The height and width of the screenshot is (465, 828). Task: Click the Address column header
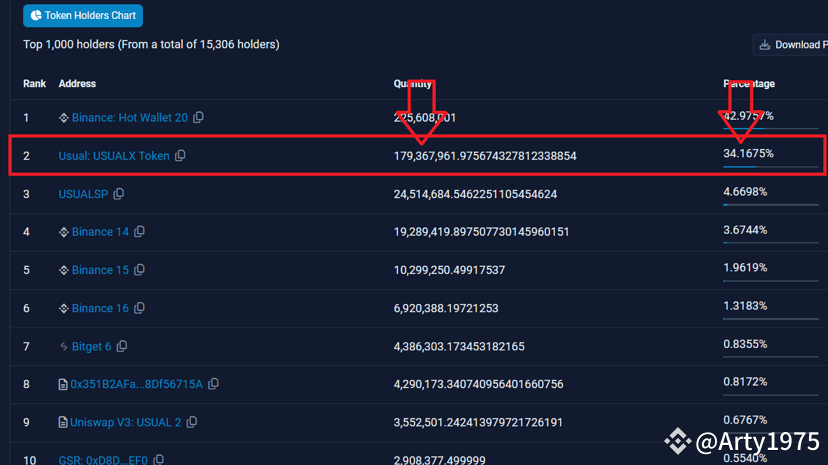[x=77, y=83]
